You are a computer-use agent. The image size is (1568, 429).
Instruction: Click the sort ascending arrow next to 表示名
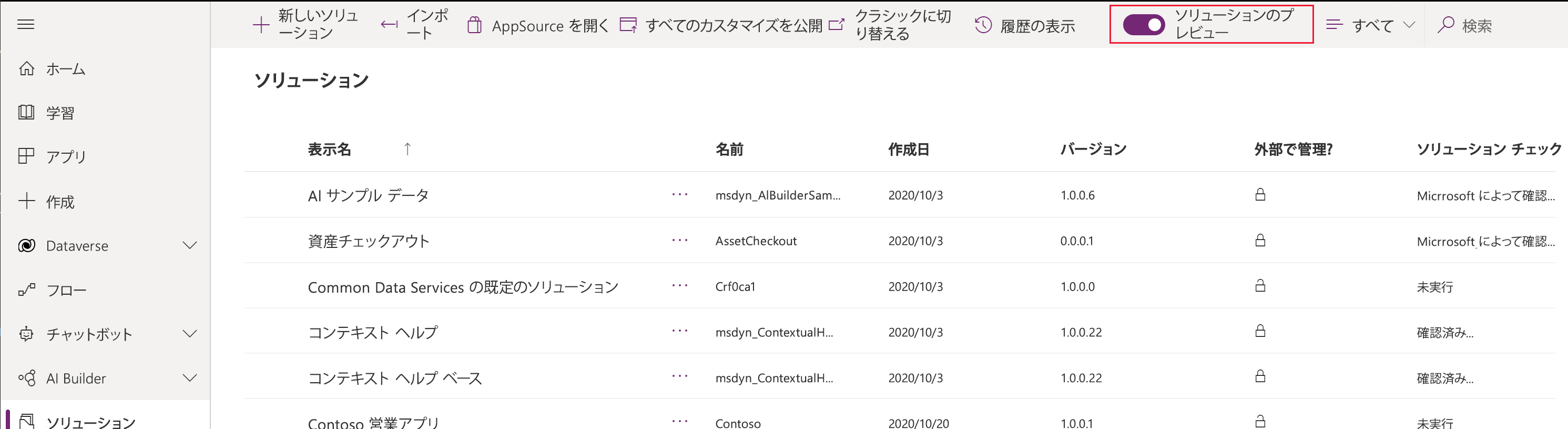[x=407, y=148]
